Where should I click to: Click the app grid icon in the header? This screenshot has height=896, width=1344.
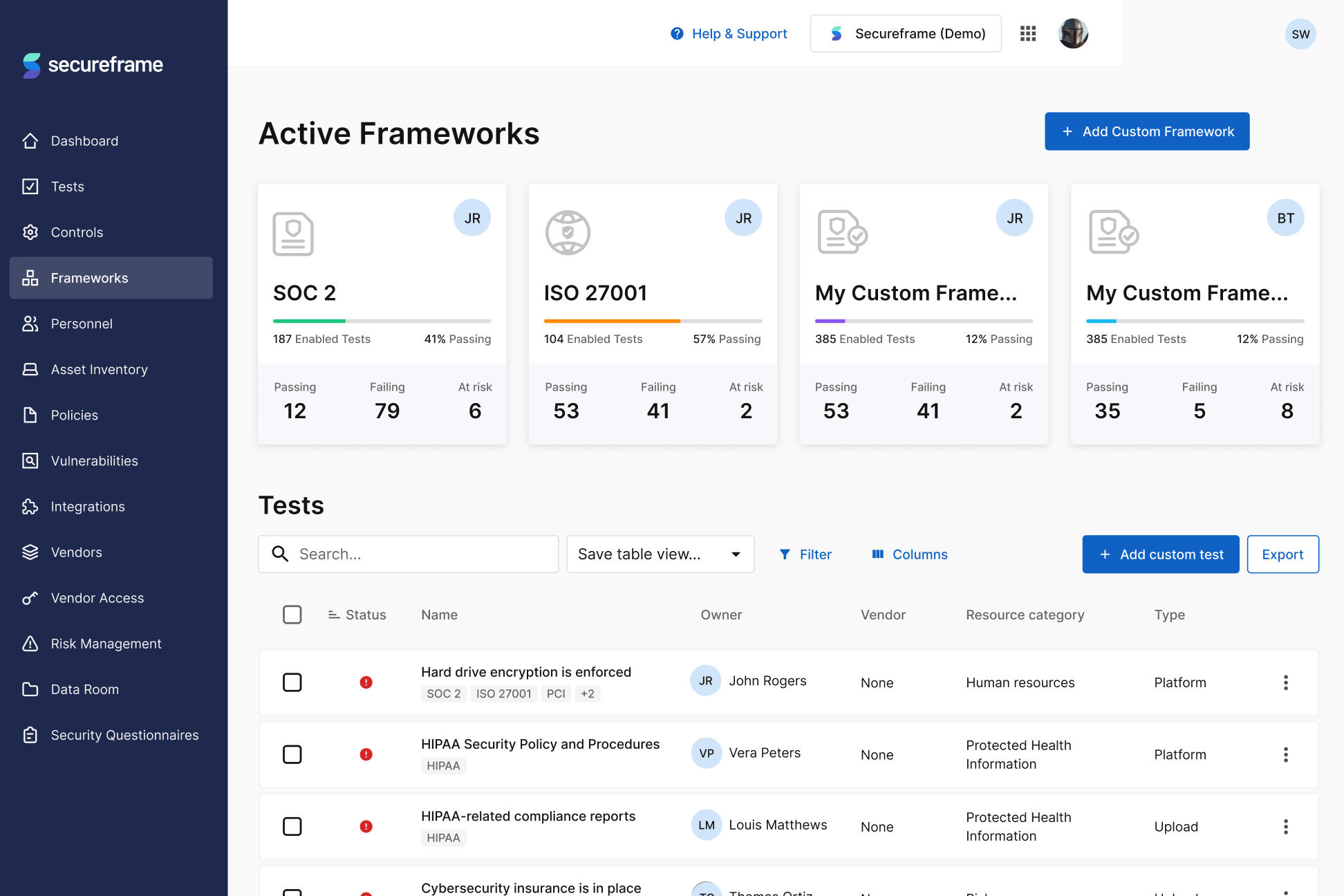point(1028,33)
